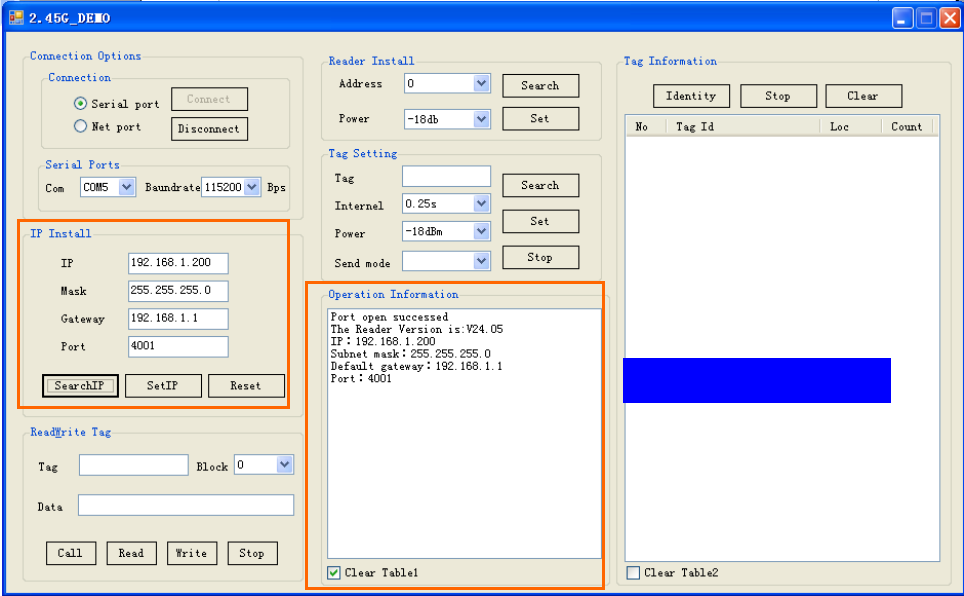Click the Loc column header
The image size is (964, 596).
851,127
